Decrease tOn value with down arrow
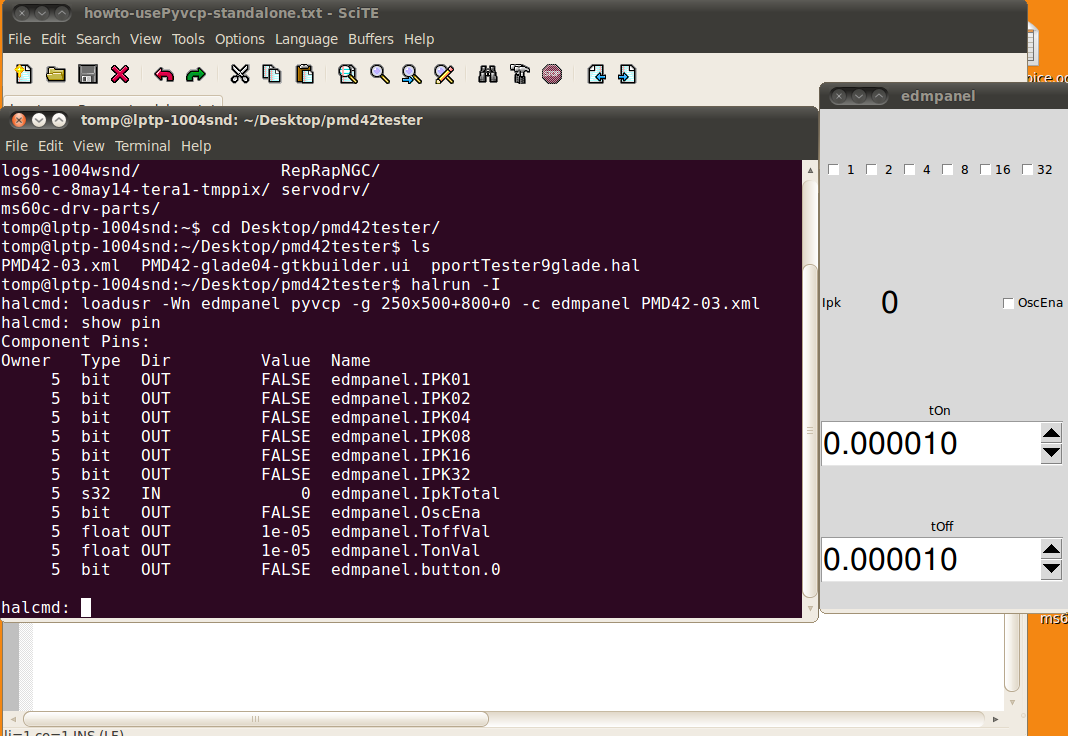The width and height of the screenshot is (1068, 736). click(x=1051, y=453)
